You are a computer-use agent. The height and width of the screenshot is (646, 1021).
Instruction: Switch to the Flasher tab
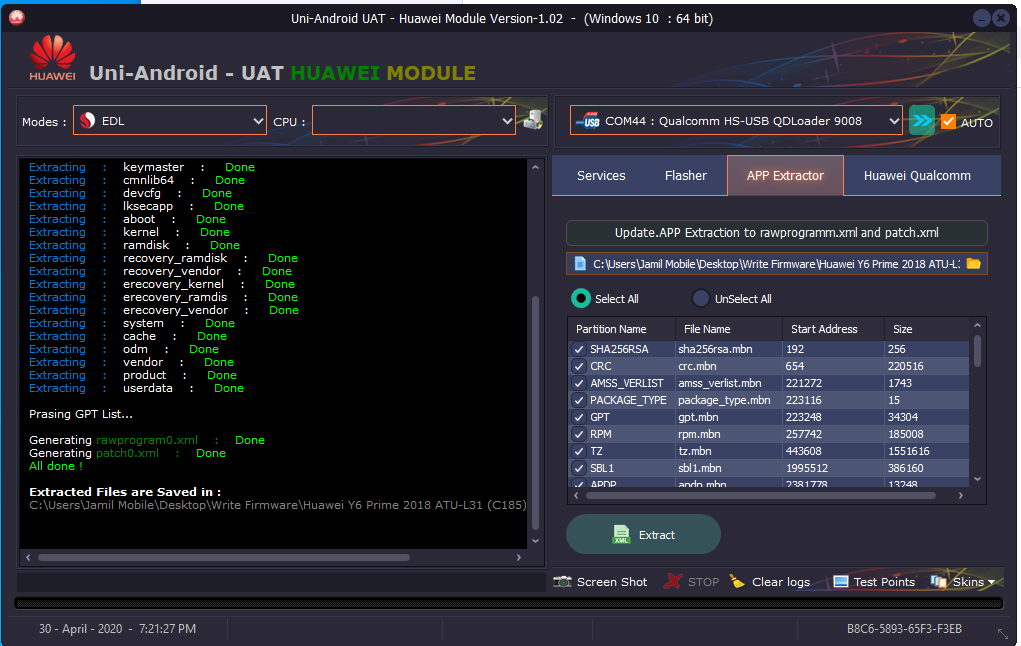click(x=686, y=176)
